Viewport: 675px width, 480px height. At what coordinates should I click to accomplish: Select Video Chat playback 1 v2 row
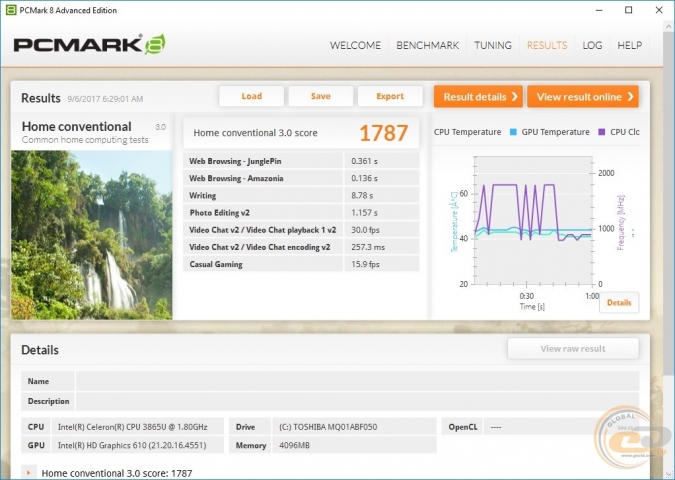tap(301, 230)
